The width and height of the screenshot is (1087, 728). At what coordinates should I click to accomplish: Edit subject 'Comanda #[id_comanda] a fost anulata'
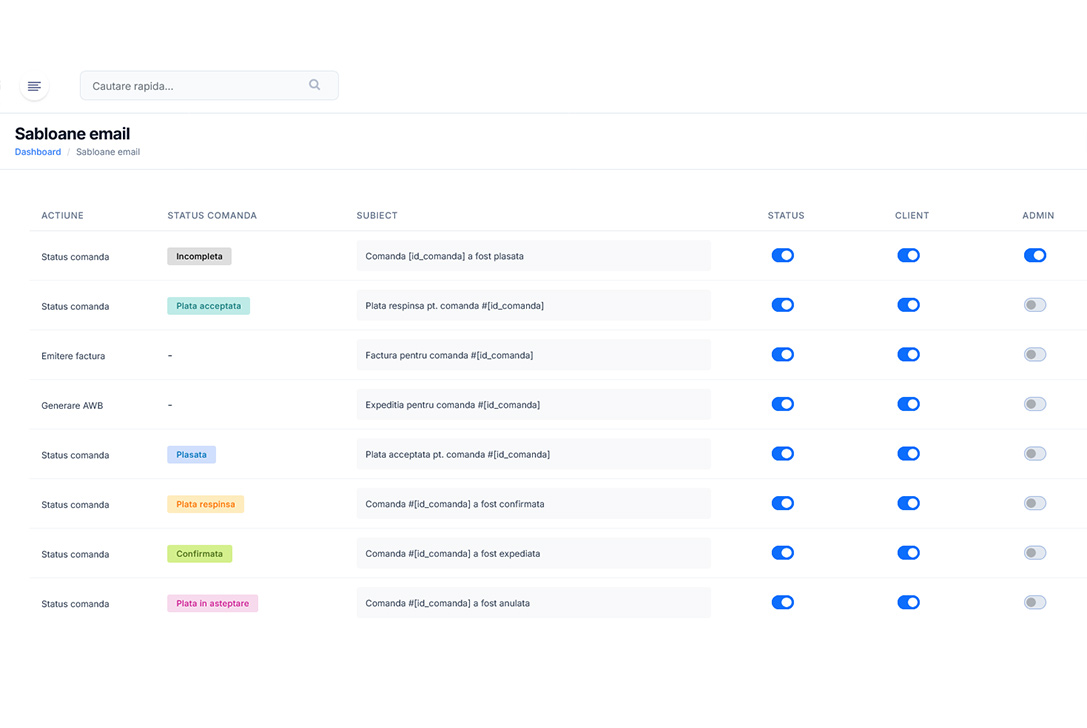pos(533,603)
